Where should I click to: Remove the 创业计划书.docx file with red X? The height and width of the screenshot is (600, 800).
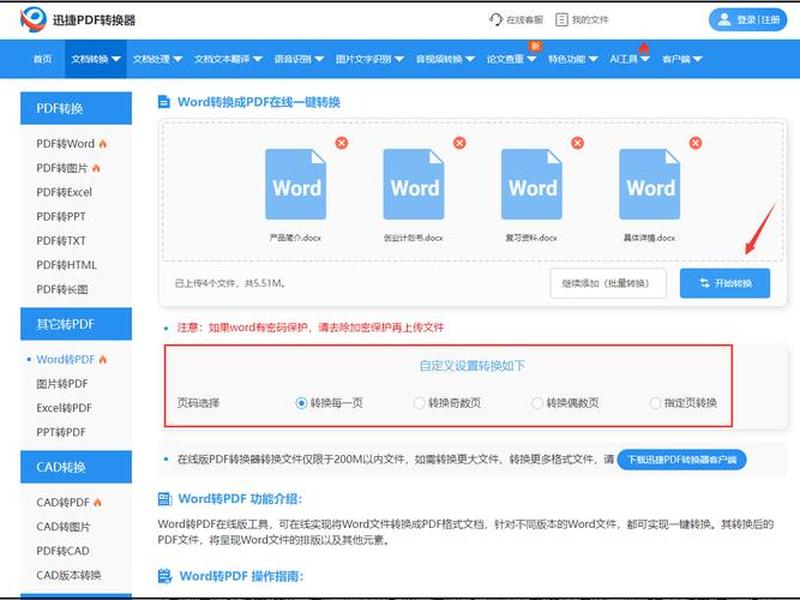[x=459, y=143]
